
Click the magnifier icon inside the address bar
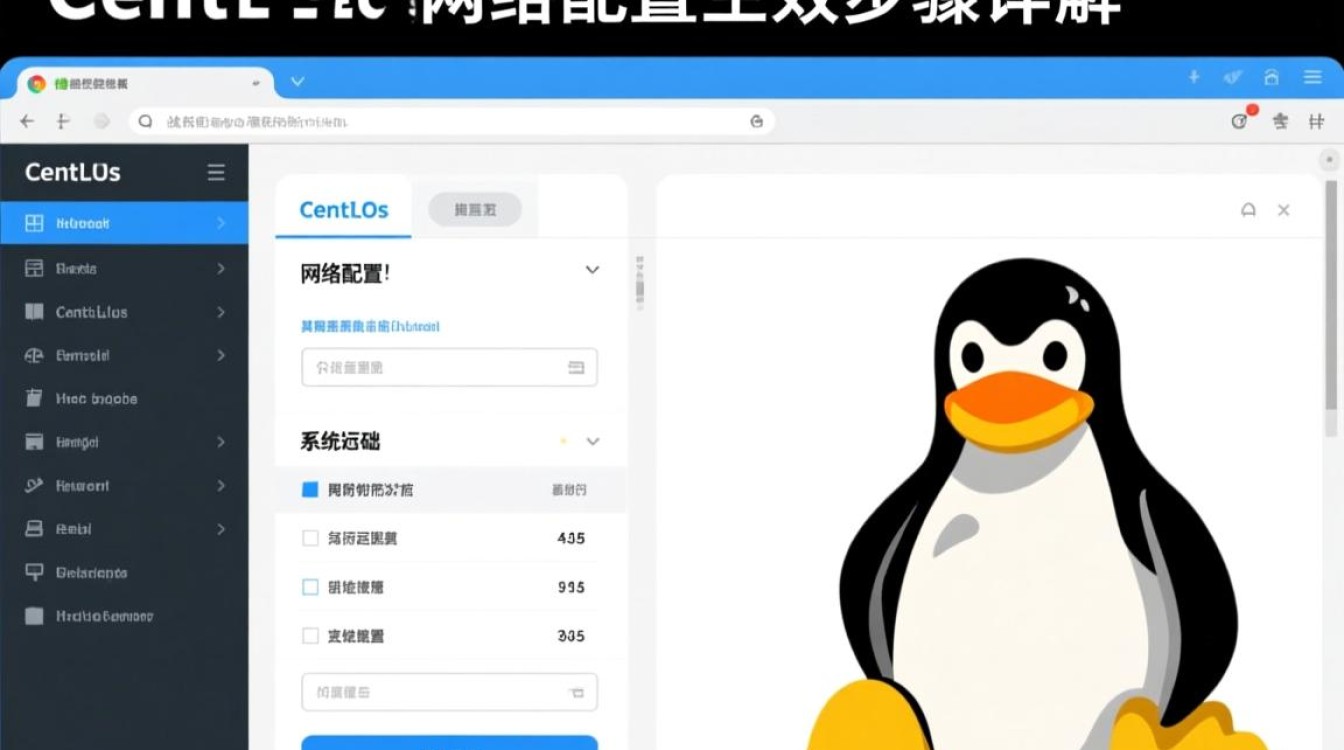point(146,121)
